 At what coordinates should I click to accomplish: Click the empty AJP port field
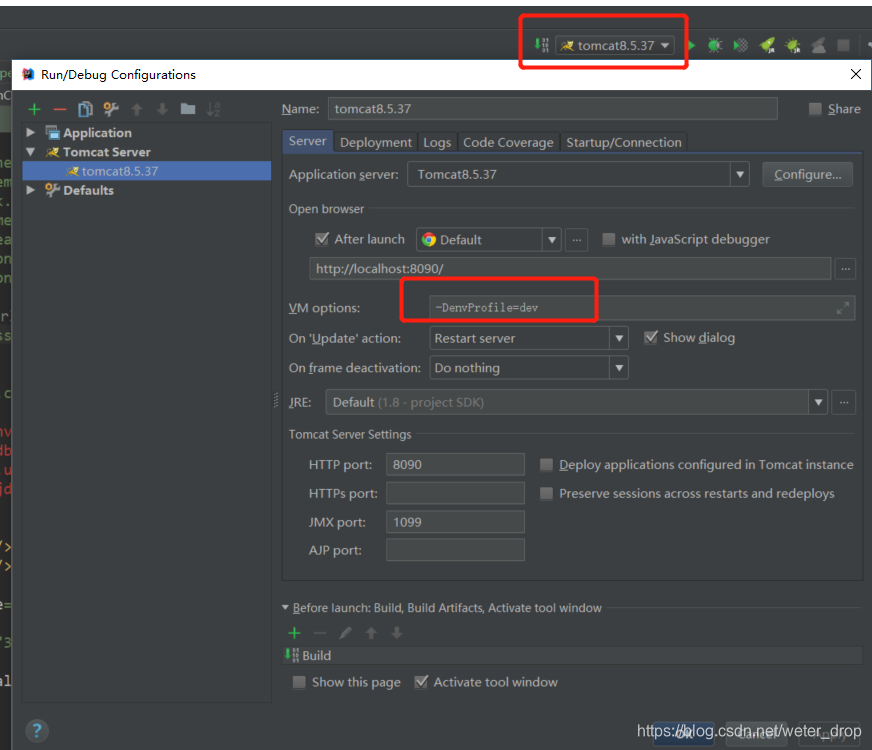pyautogui.click(x=455, y=550)
